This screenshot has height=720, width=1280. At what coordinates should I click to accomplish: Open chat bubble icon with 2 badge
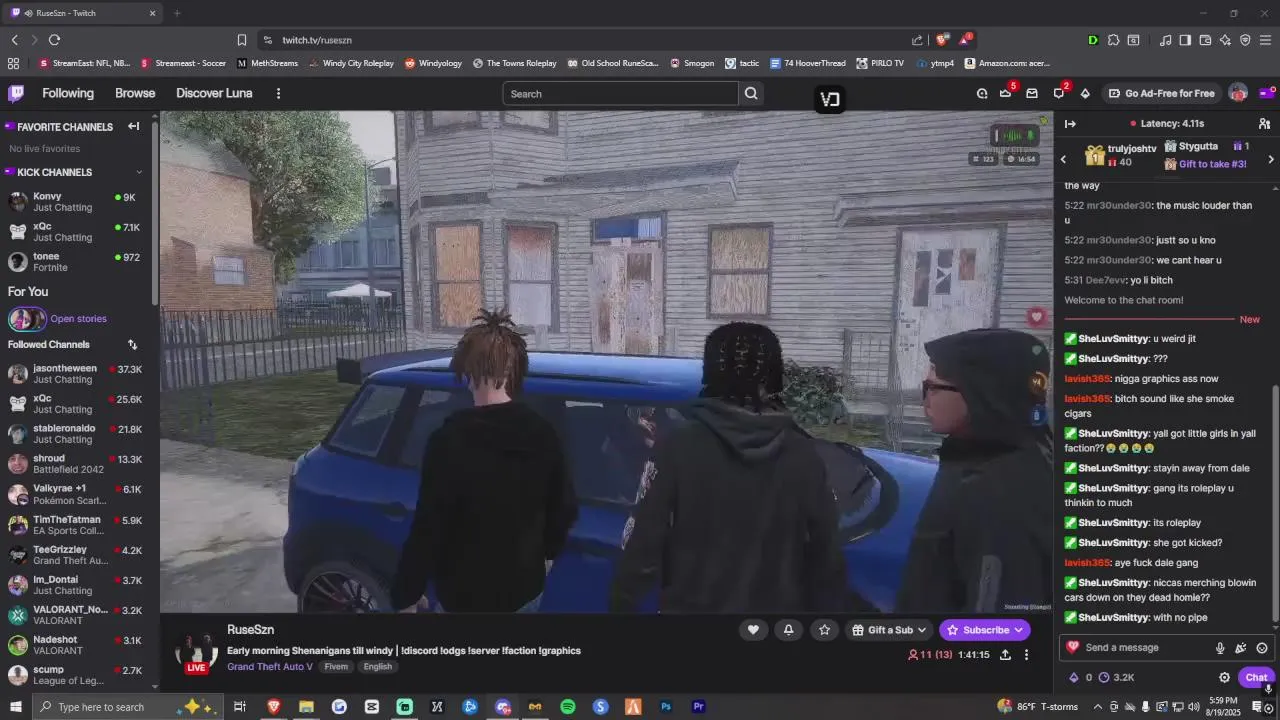point(1059,93)
